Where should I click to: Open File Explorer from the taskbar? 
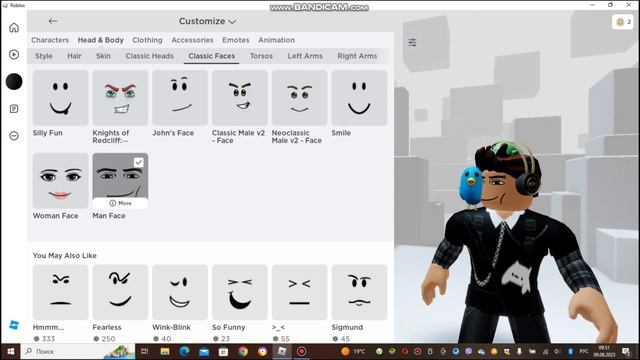[164, 351]
